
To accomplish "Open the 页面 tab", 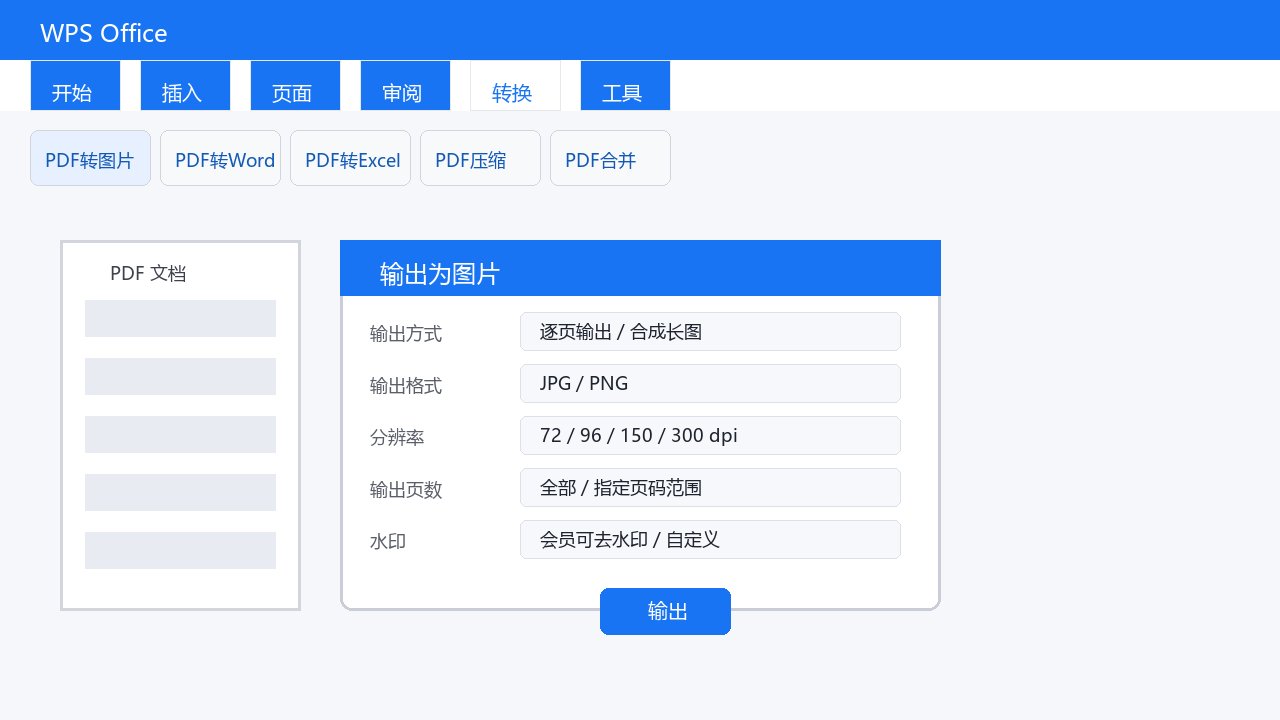I will 295,86.
